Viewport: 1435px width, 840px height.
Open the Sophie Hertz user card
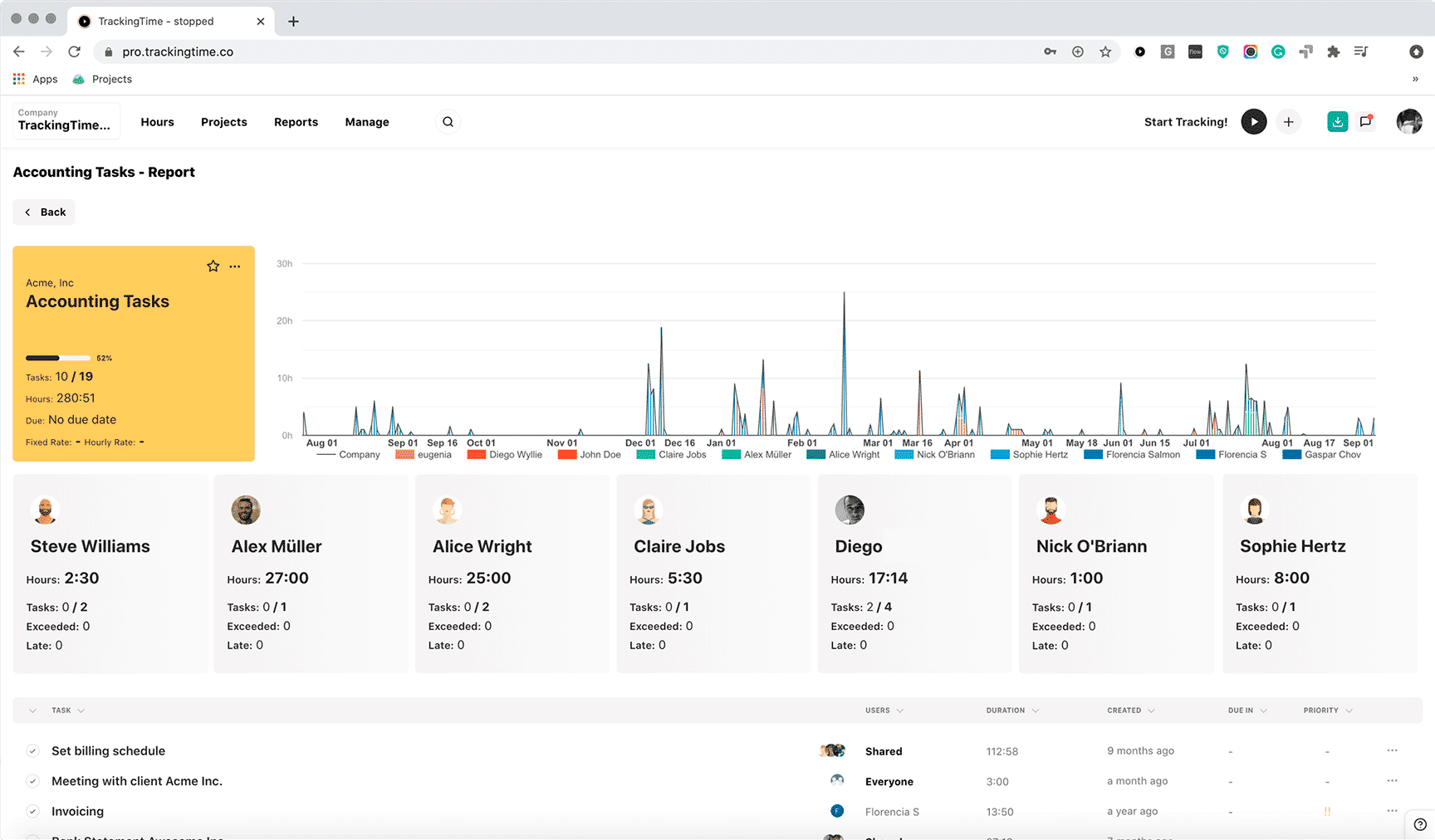(x=1320, y=574)
